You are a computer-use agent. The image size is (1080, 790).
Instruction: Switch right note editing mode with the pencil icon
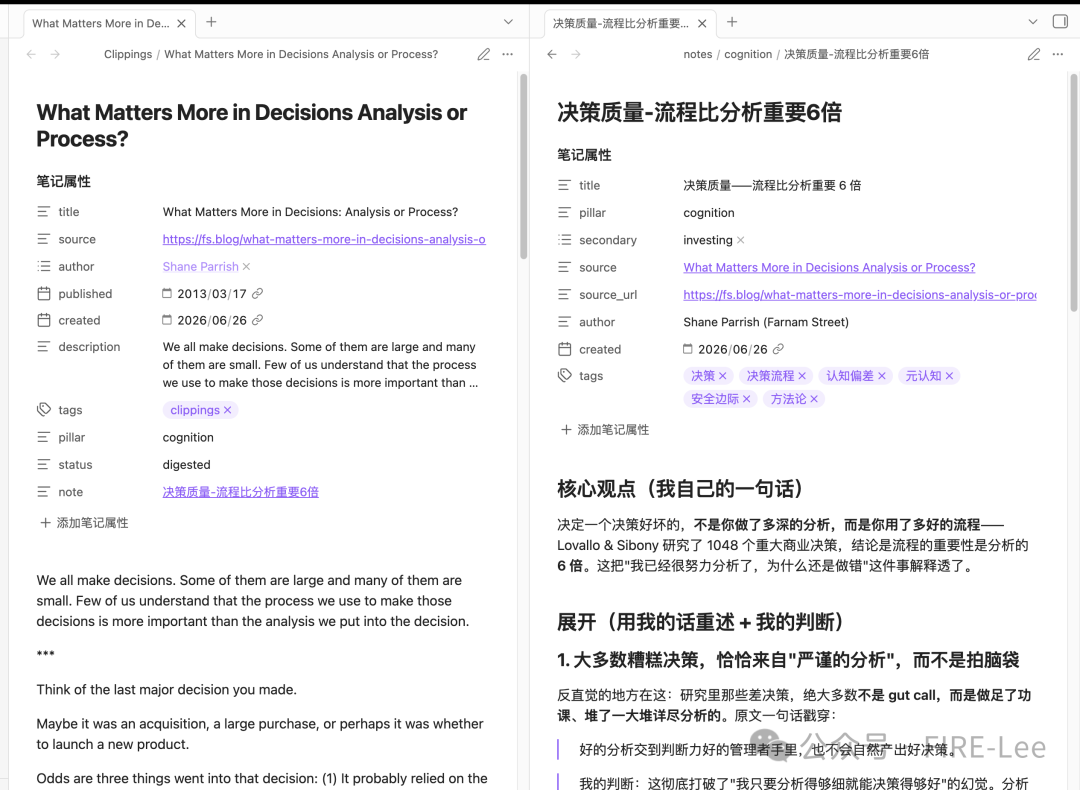[1034, 54]
